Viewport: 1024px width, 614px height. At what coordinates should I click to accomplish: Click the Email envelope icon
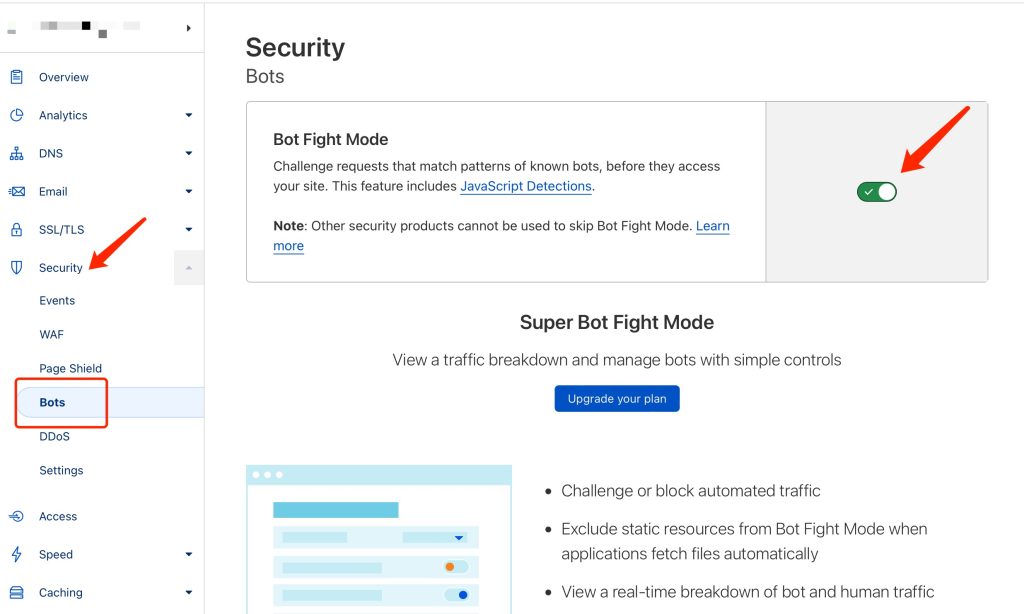[x=16, y=192]
